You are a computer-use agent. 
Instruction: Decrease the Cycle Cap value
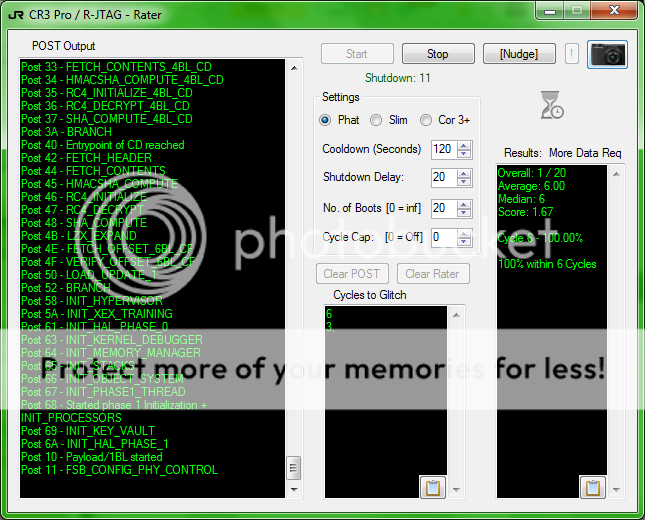tap(464, 242)
